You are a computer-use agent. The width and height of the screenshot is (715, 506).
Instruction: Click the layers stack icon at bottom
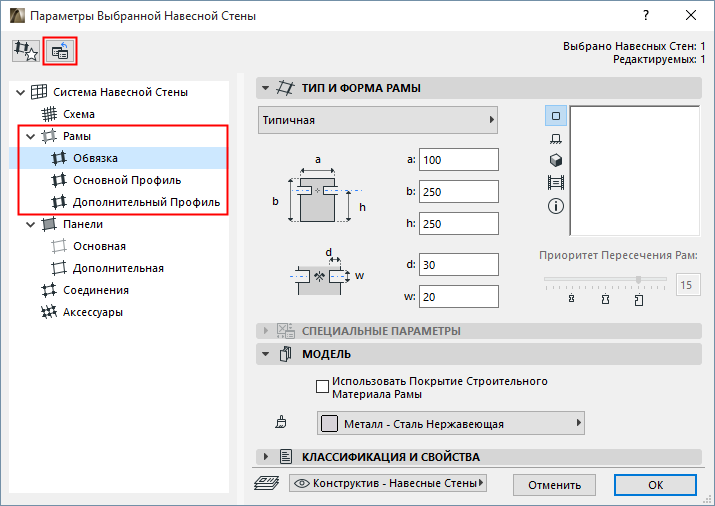point(267,483)
